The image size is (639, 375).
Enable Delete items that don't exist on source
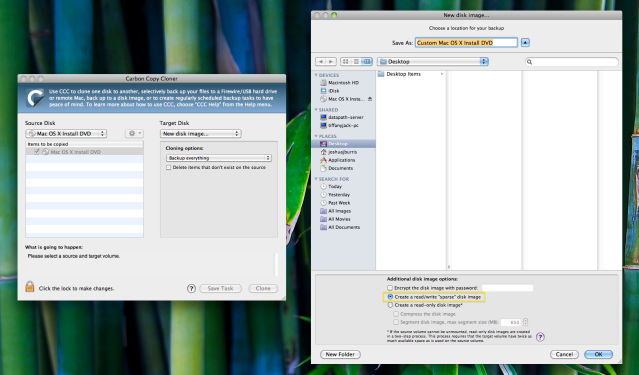(168, 168)
